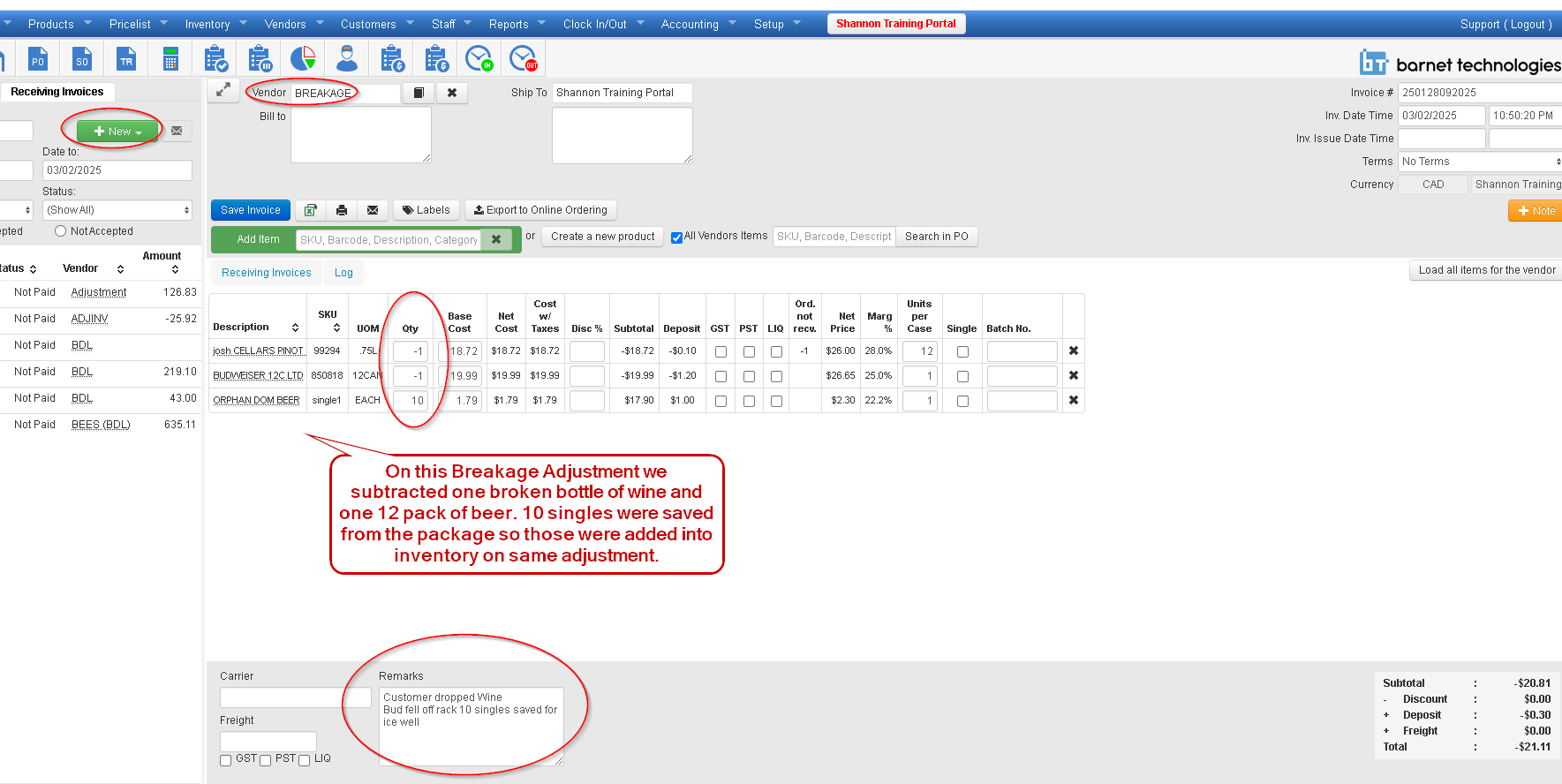Open the SO sales order icon
Viewport: 1562px width, 784px height.
[x=81, y=59]
